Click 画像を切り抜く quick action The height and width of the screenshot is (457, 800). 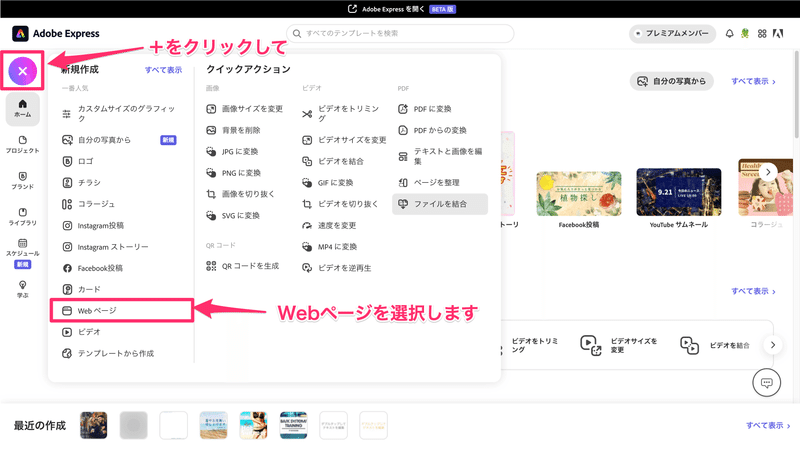coord(241,194)
